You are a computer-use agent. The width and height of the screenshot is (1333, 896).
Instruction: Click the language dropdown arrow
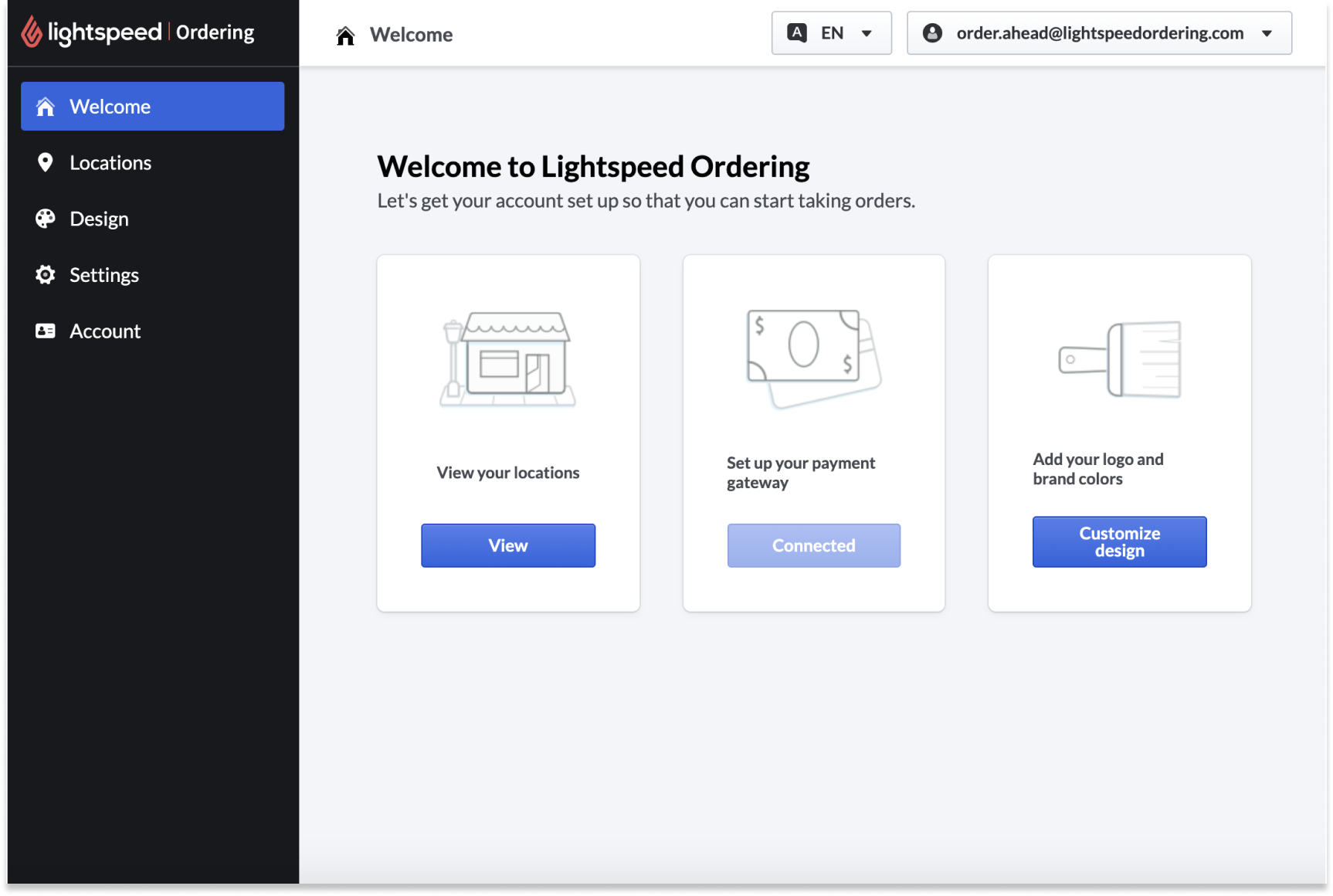click(867, 33)
